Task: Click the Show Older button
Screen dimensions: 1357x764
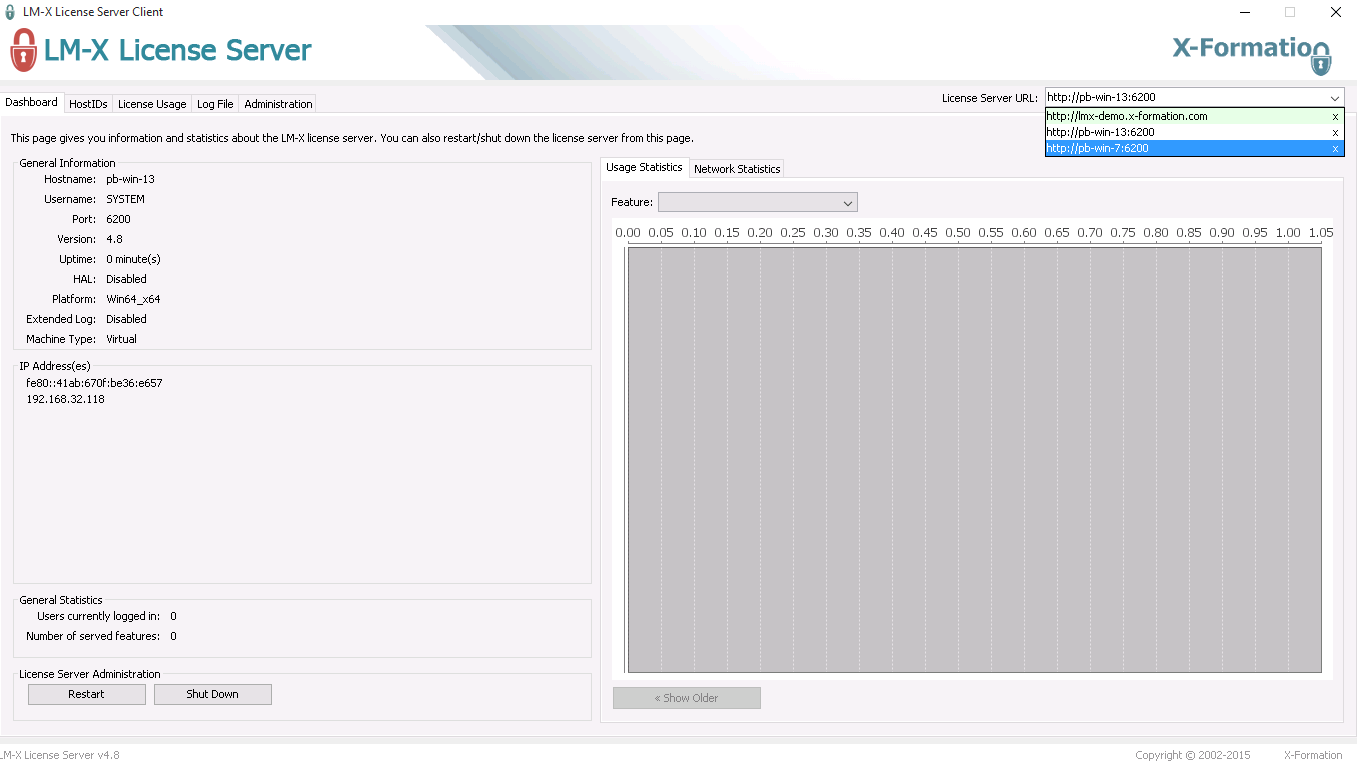Action: click(x=687, y=698)
